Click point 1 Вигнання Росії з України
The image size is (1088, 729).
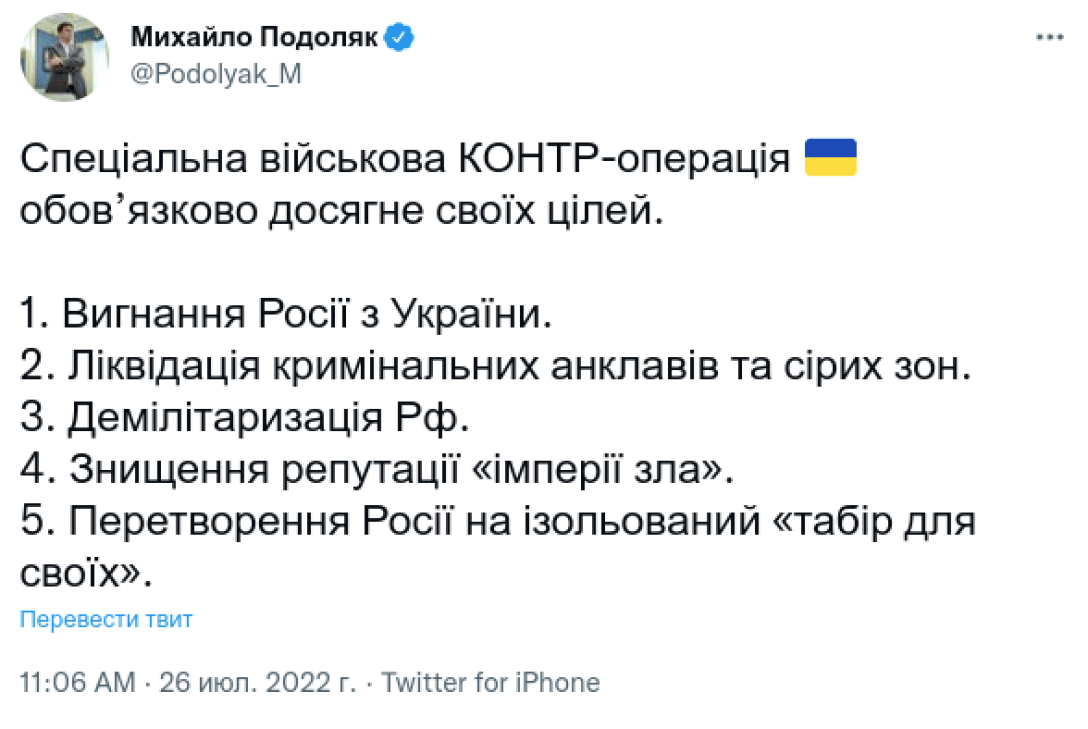click(x=286, y=316)
